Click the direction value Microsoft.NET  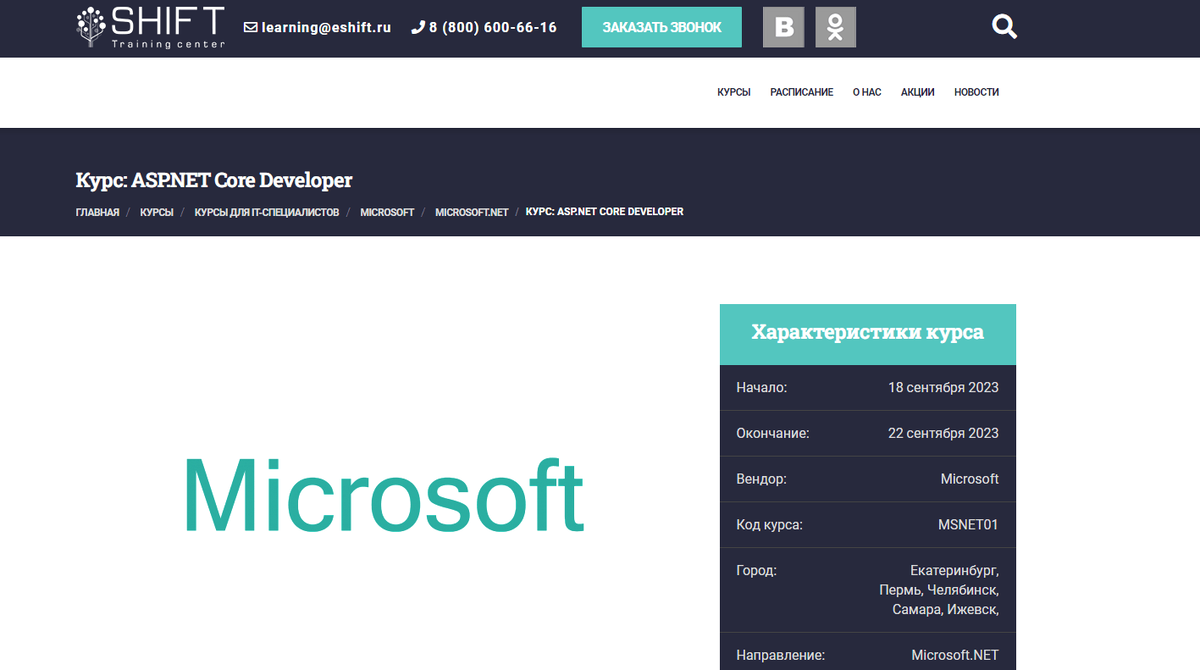[955, 656]
